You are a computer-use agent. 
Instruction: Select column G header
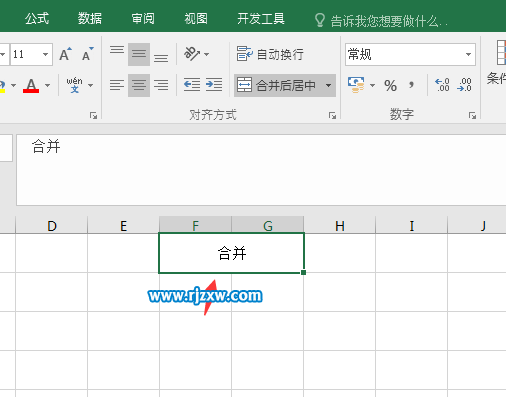pyautogui.click(x=268, y=225)
